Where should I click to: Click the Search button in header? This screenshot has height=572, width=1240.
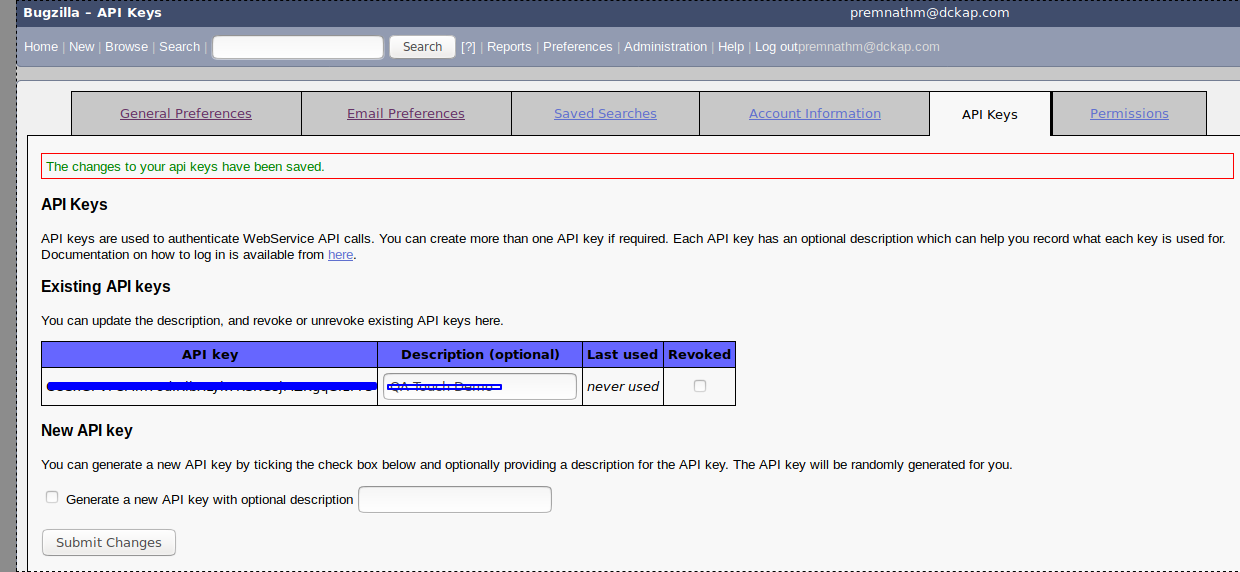point(422,47)
